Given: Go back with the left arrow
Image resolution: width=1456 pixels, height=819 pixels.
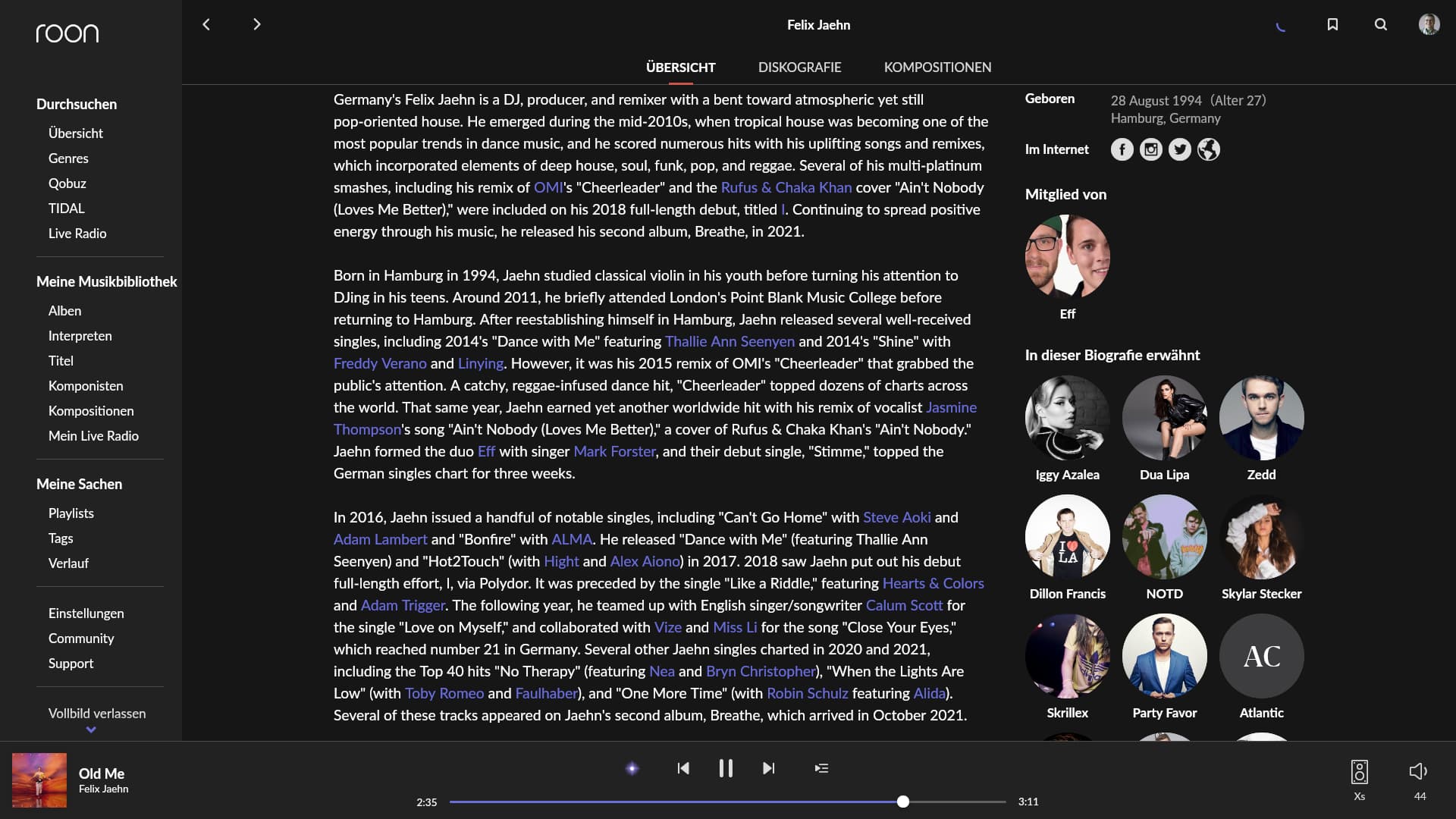Looking at the screenshot, I should pyautogui.click(x=206, y=24).
